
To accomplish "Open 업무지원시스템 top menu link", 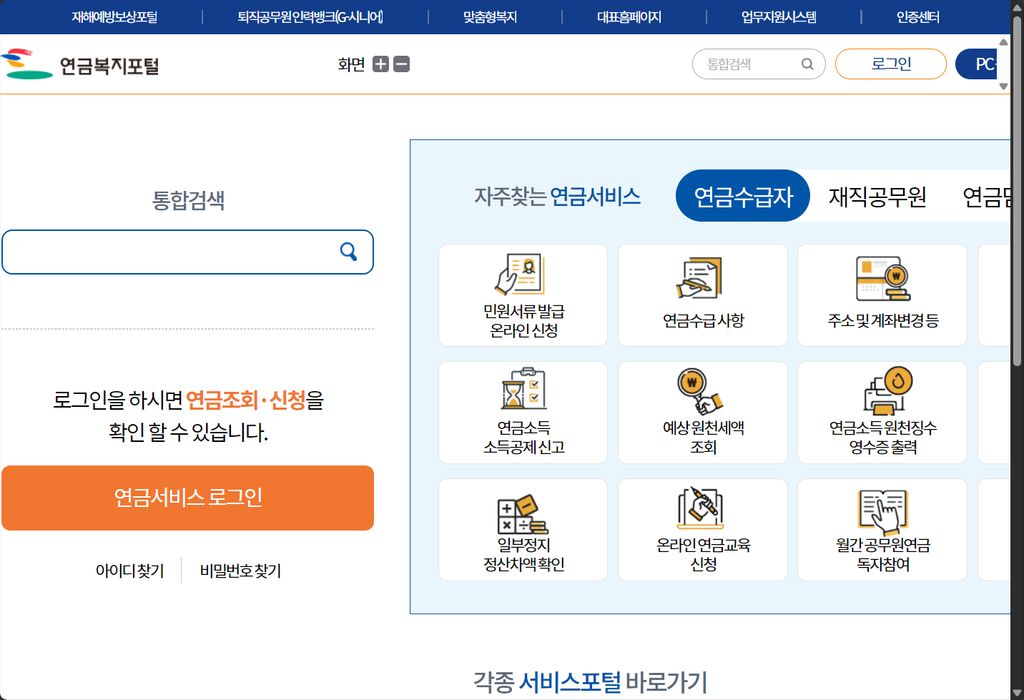I will pos(778,17).
